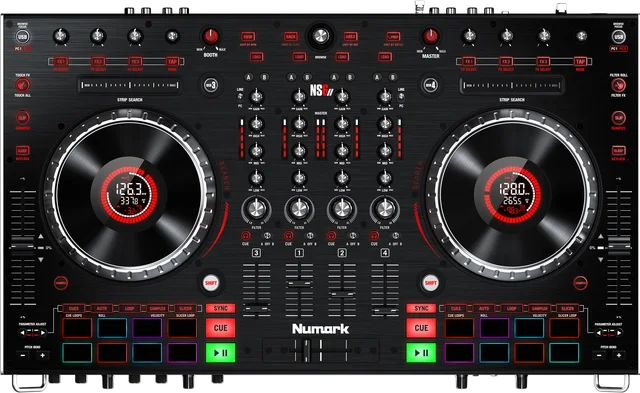
Task: Load track using the leftmost LOAD button
Action: pyautogui.click(x=256, y=57)
